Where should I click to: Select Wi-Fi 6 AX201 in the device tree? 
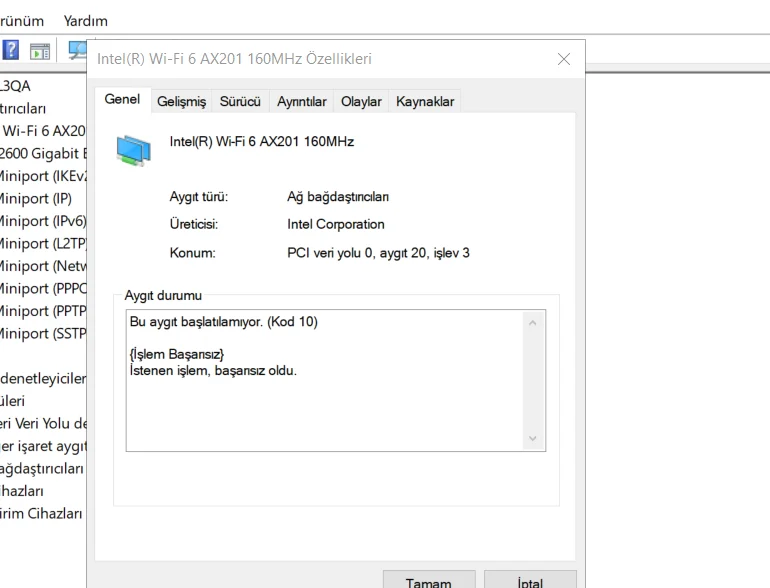43,131
